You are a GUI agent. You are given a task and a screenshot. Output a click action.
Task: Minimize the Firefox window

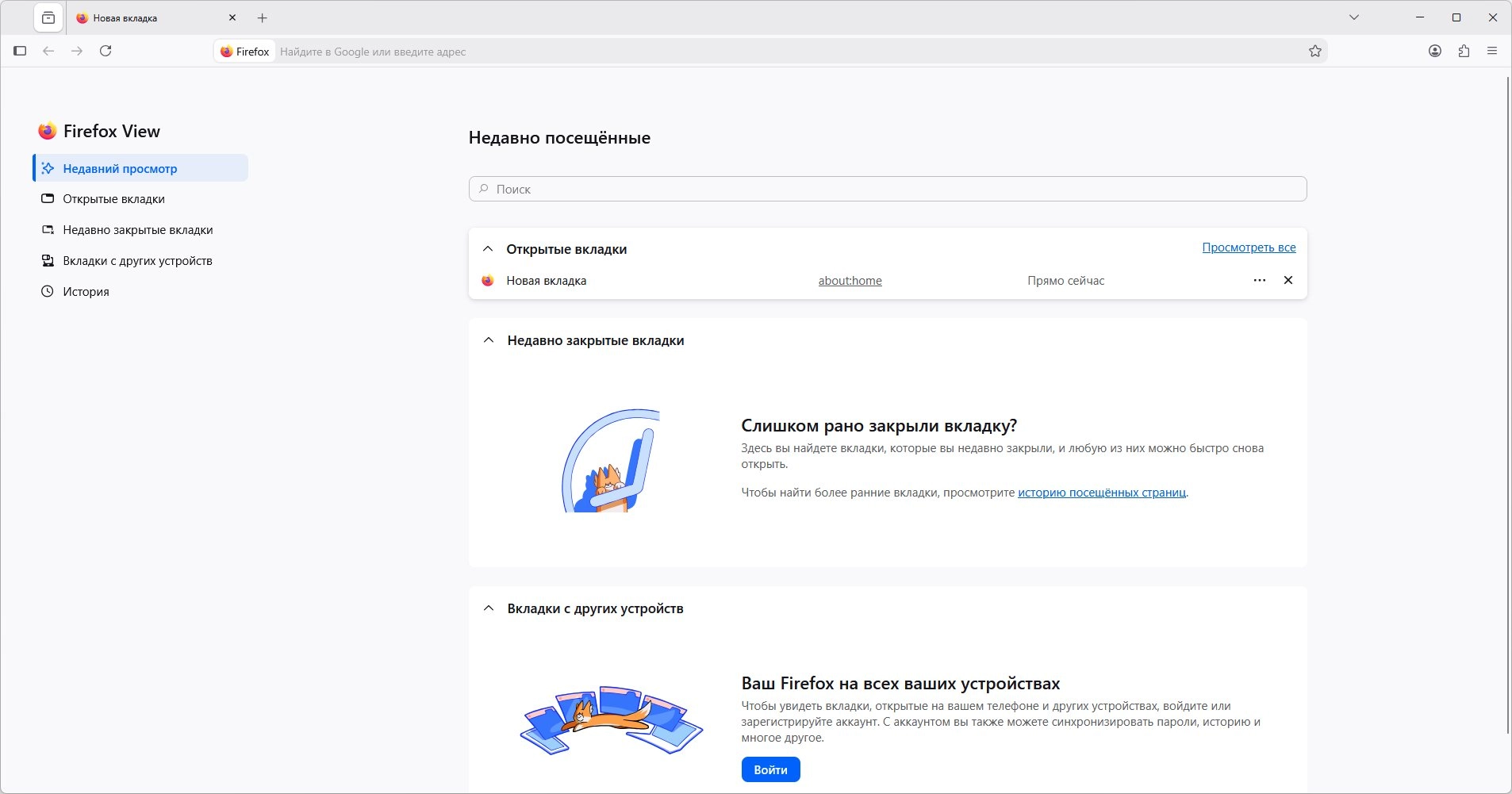[x=1420, y=17]
